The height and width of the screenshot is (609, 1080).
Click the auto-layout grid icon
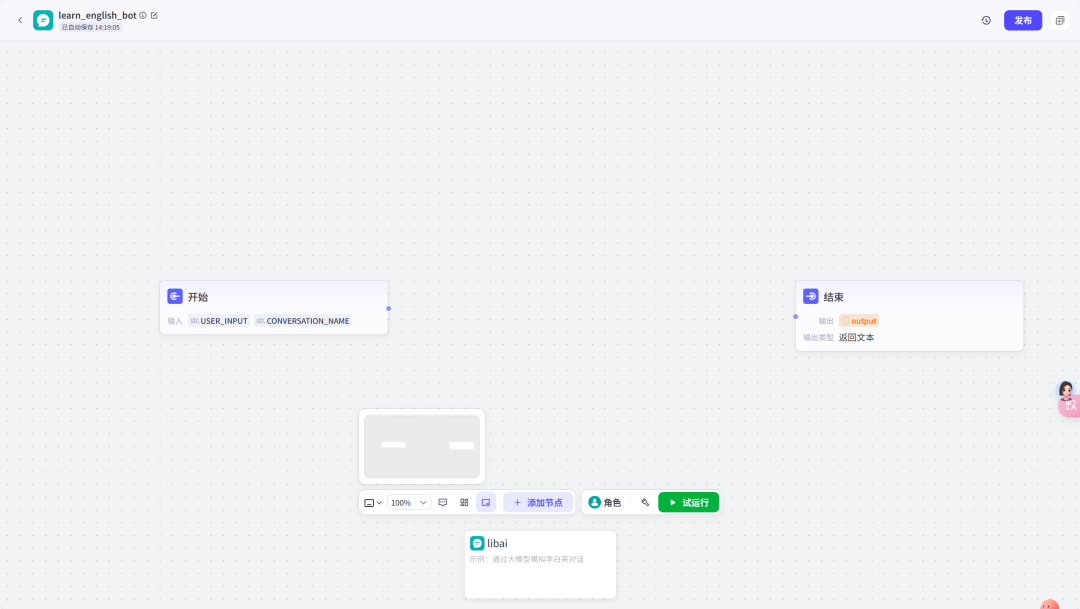(x=464, y=502)
